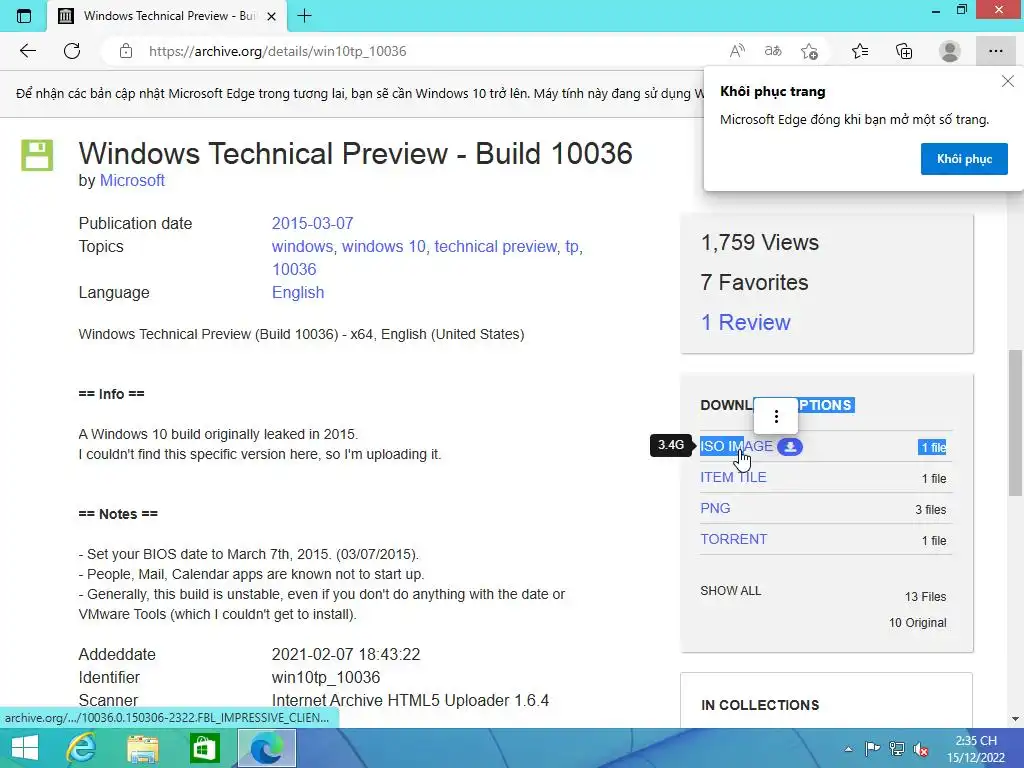This screenshot has width=1024, height=768.
Task: Open the 2015-03-07 publication date link
Action: (312, 223)
